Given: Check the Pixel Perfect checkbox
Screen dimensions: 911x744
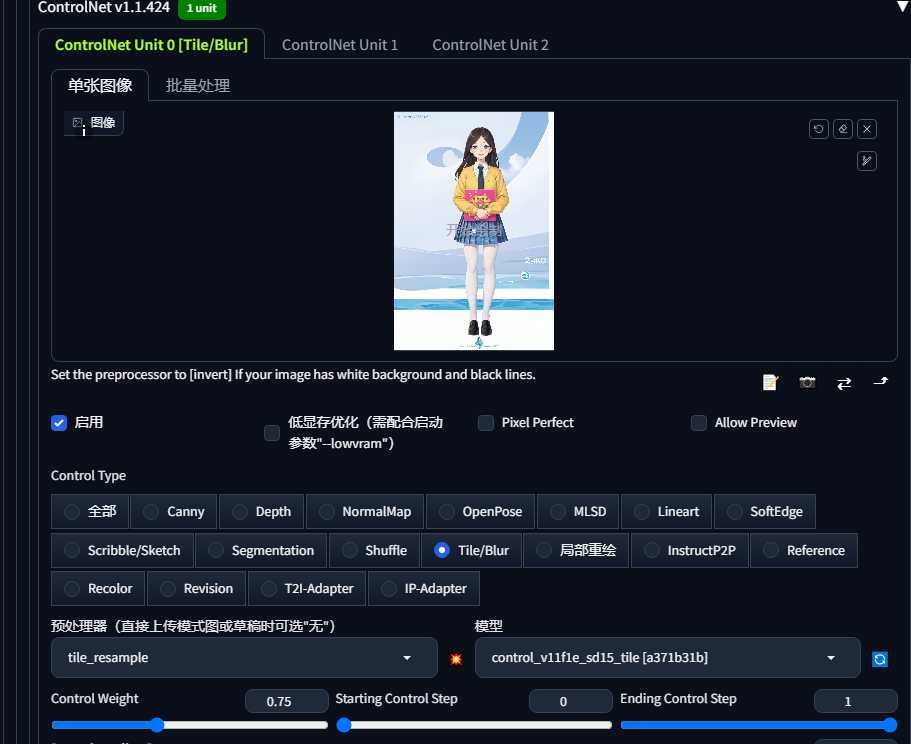Looking at the screenshot, I should click(486, 423).
